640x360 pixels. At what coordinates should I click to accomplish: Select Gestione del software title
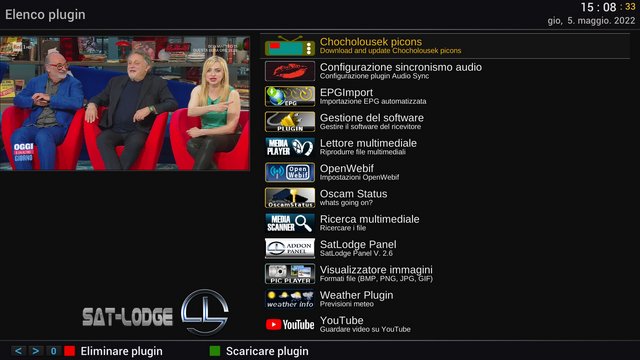371,118
